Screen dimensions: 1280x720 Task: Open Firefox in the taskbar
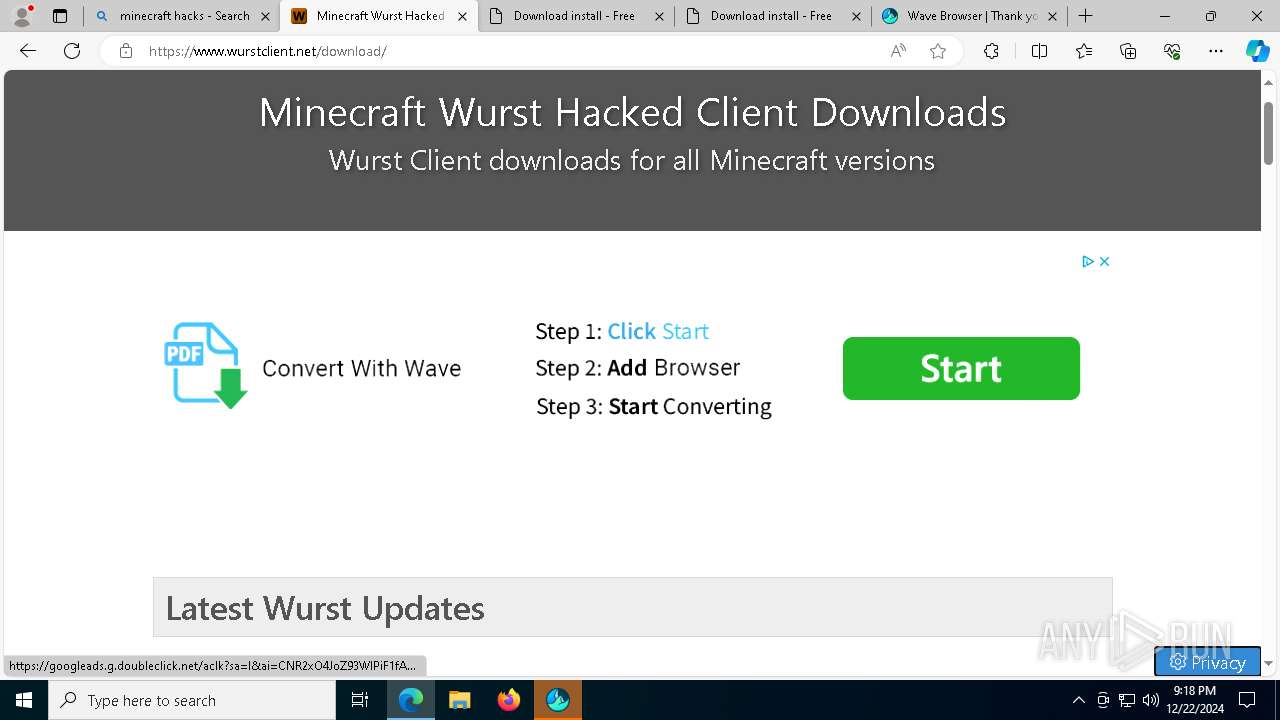508,700
